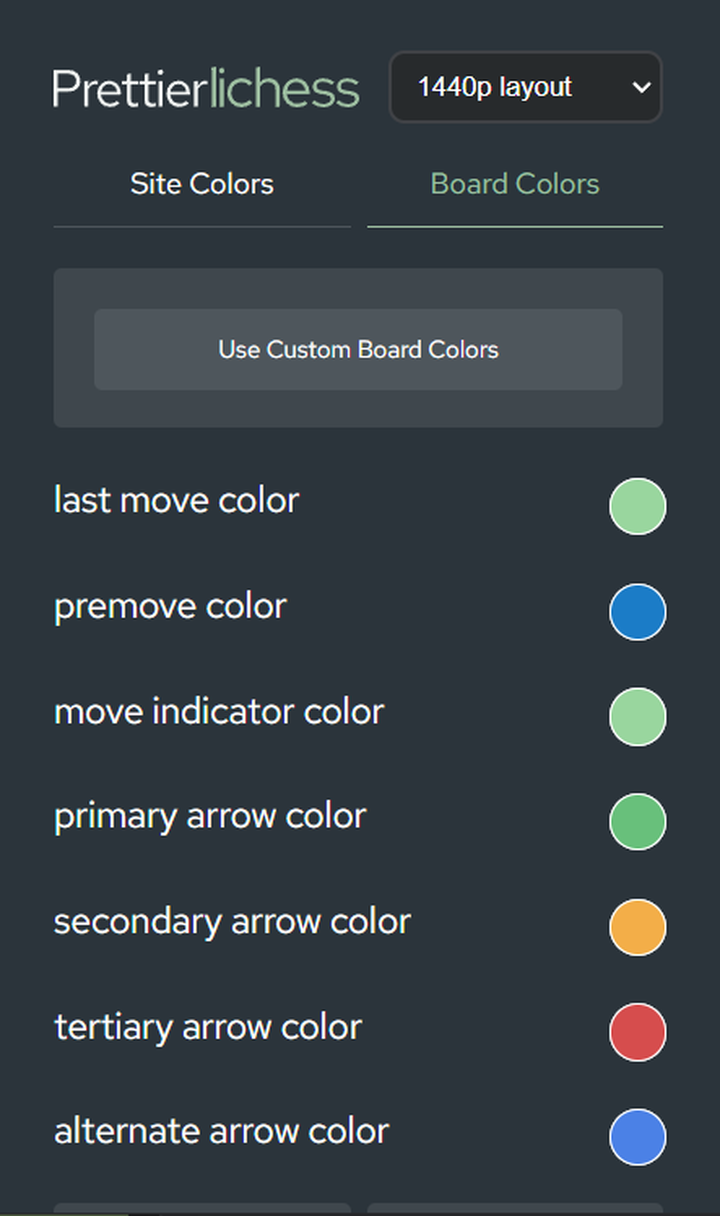The image size is (720, 1216).
Task: Click the partially visible bottom-left button
Action: (x=202, y=1209)
